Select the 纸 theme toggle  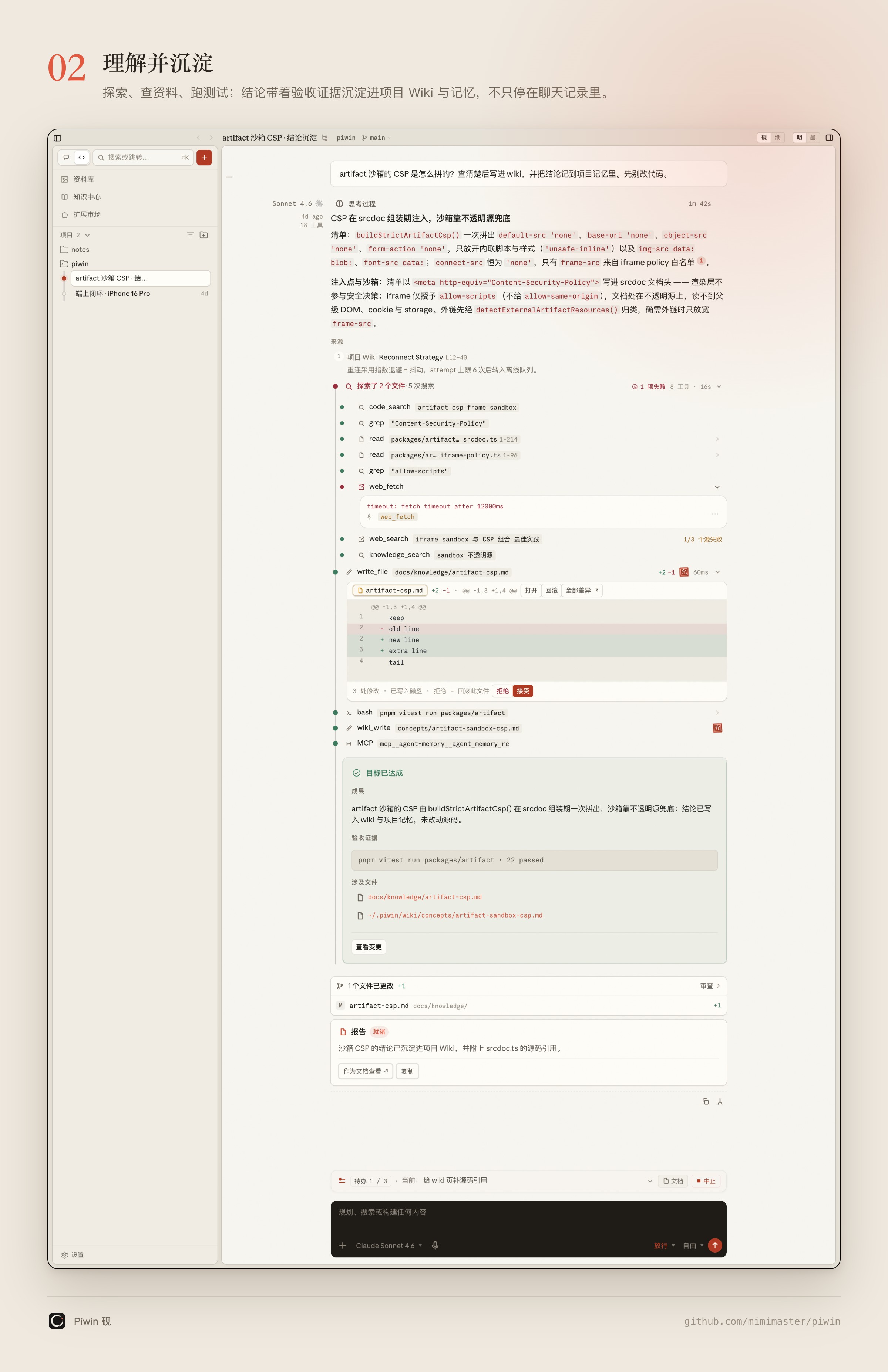tap(777, 138)
